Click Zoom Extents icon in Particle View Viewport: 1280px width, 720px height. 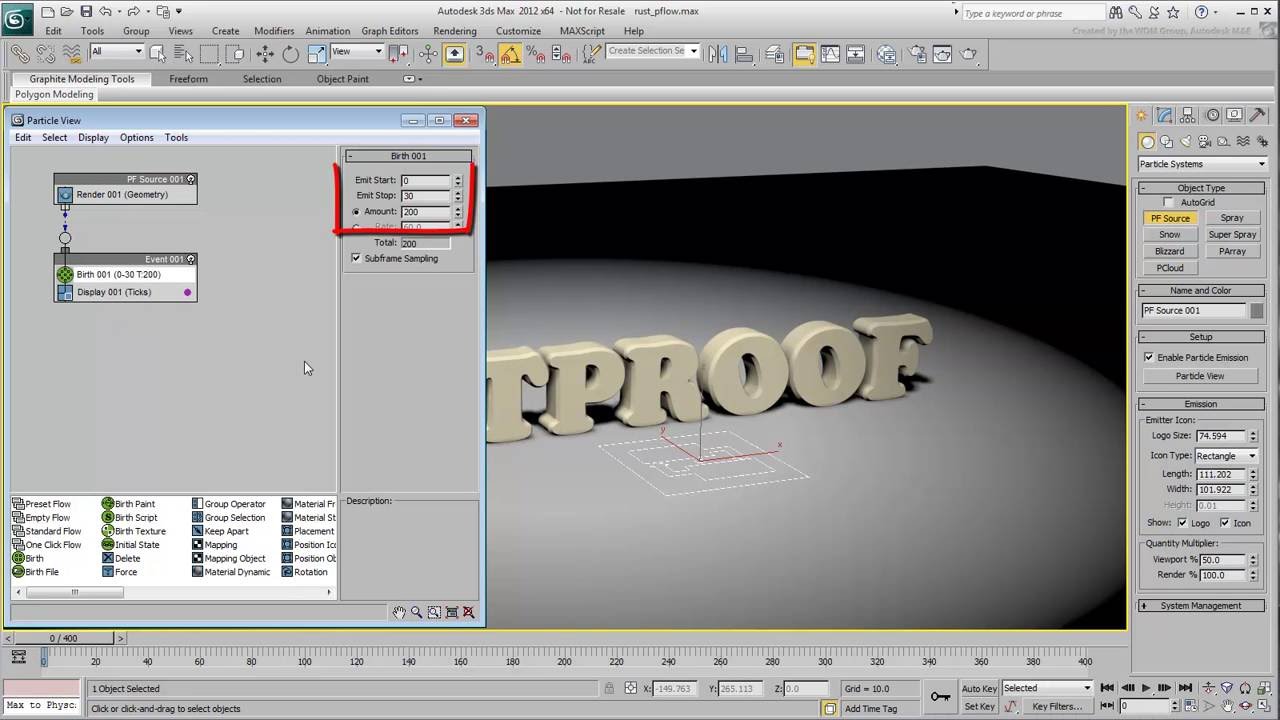coord(451,612)
